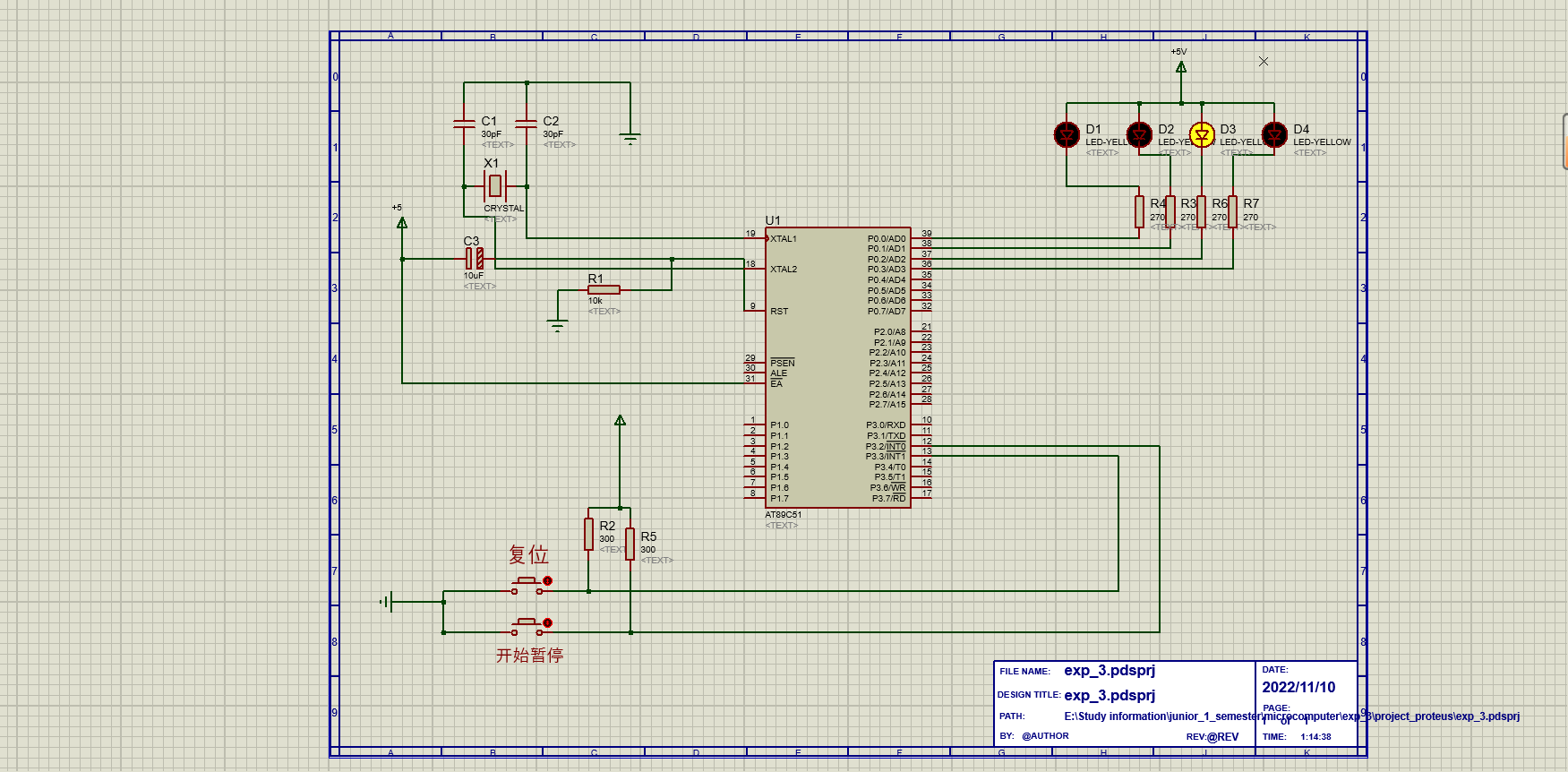Click the 10k value under R1
Viewport: 1568px width, 772px height.
coord(595,301)
